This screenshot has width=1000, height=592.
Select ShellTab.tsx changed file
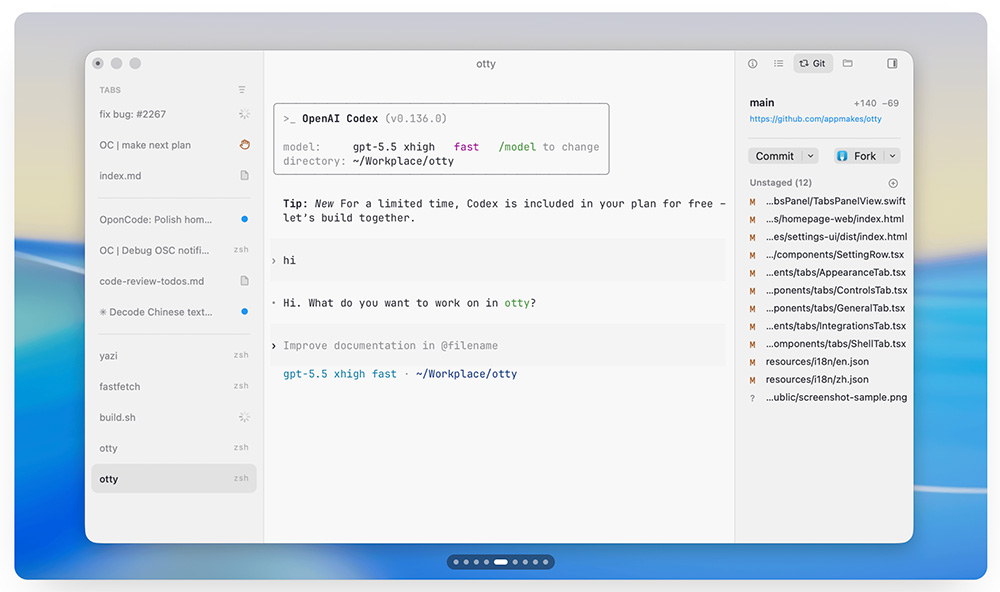point(828,344)
